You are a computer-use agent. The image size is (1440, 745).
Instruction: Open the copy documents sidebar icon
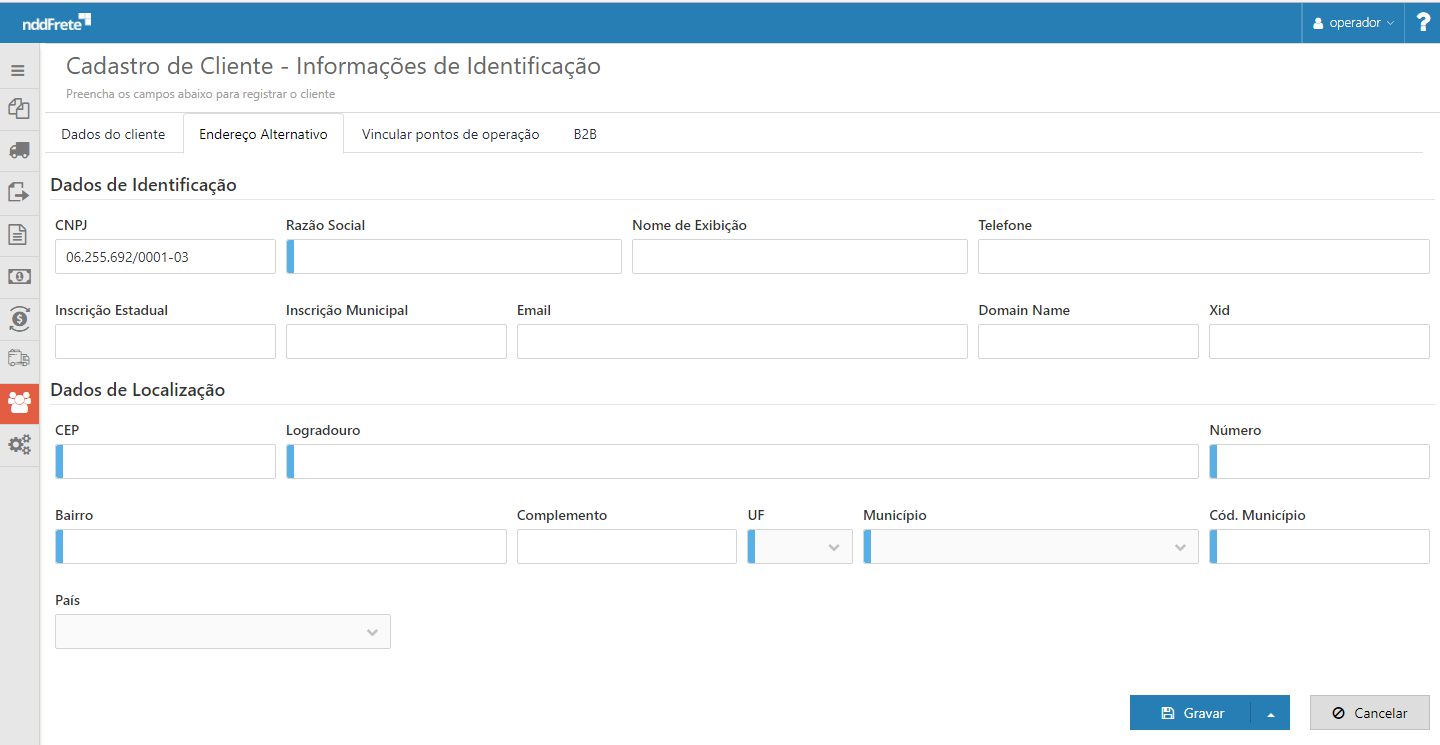tap(18, 108)
